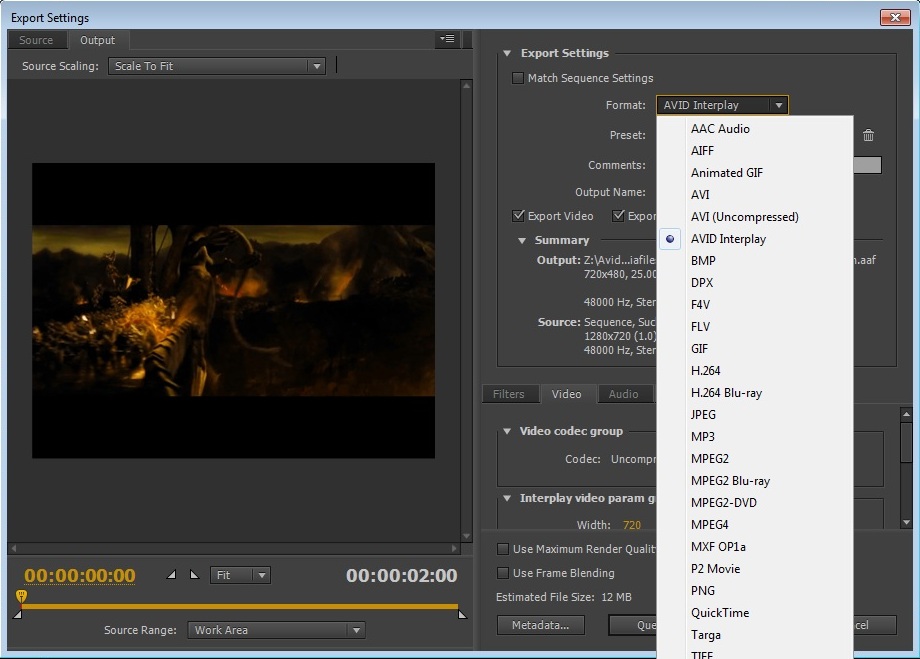Choose Targa format

click(x=755, y=635)
